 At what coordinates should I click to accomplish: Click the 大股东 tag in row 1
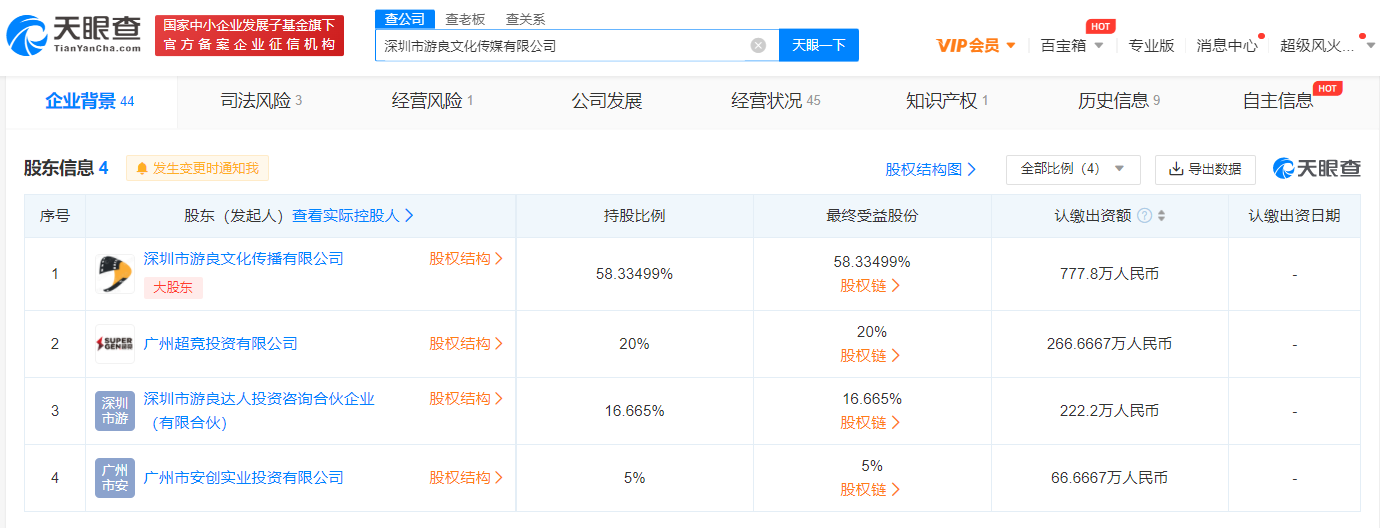173,288
